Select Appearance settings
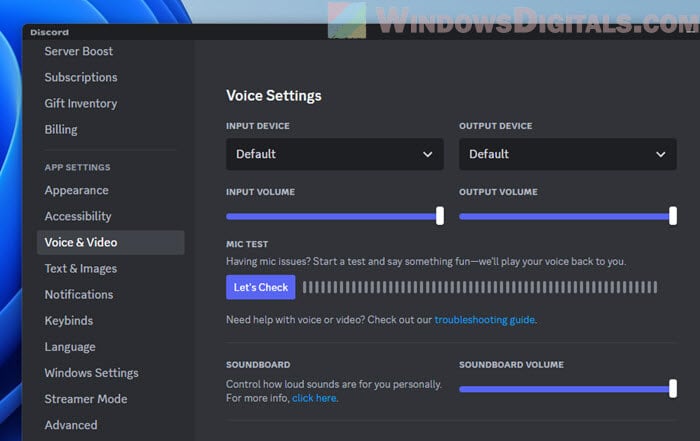This screenshot has width=700, height=441. (76, 191)
